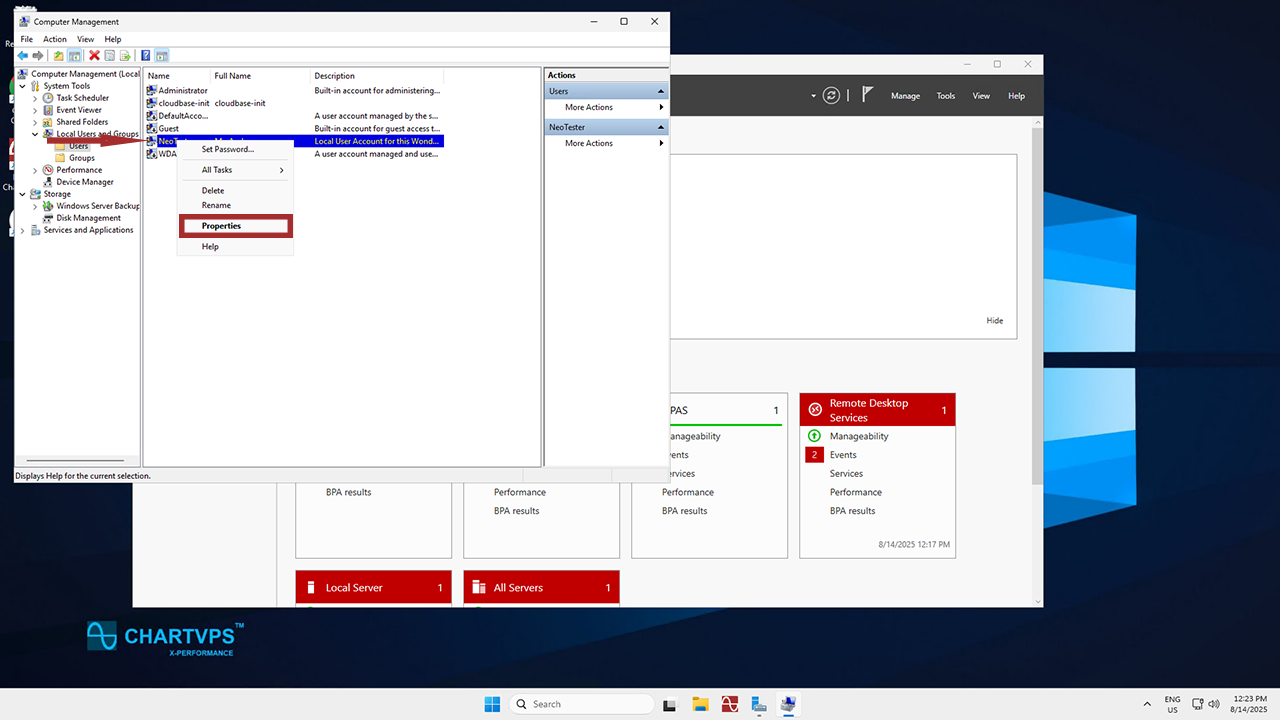Collapse the System Tools tree node
This screenshot has width=1280, height=720.
pyautogui.click(x=23, y=86)
